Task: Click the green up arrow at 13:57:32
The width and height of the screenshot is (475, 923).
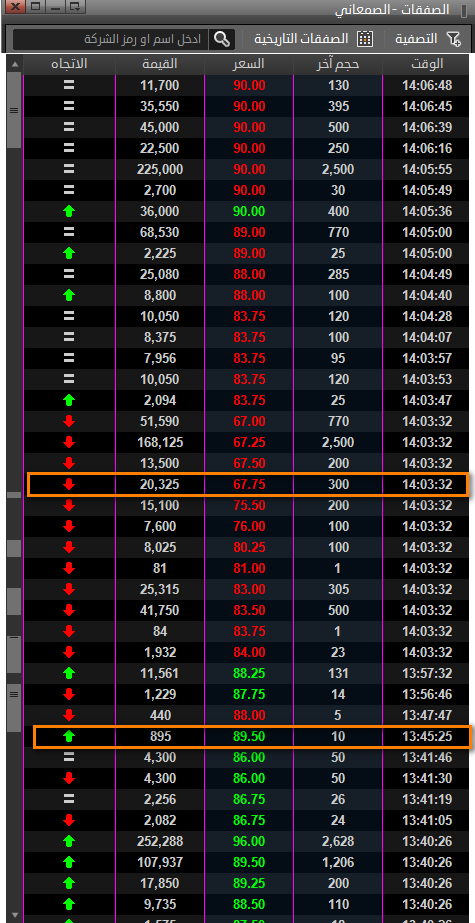Action: pyautogui.click(x=69, y=673)
